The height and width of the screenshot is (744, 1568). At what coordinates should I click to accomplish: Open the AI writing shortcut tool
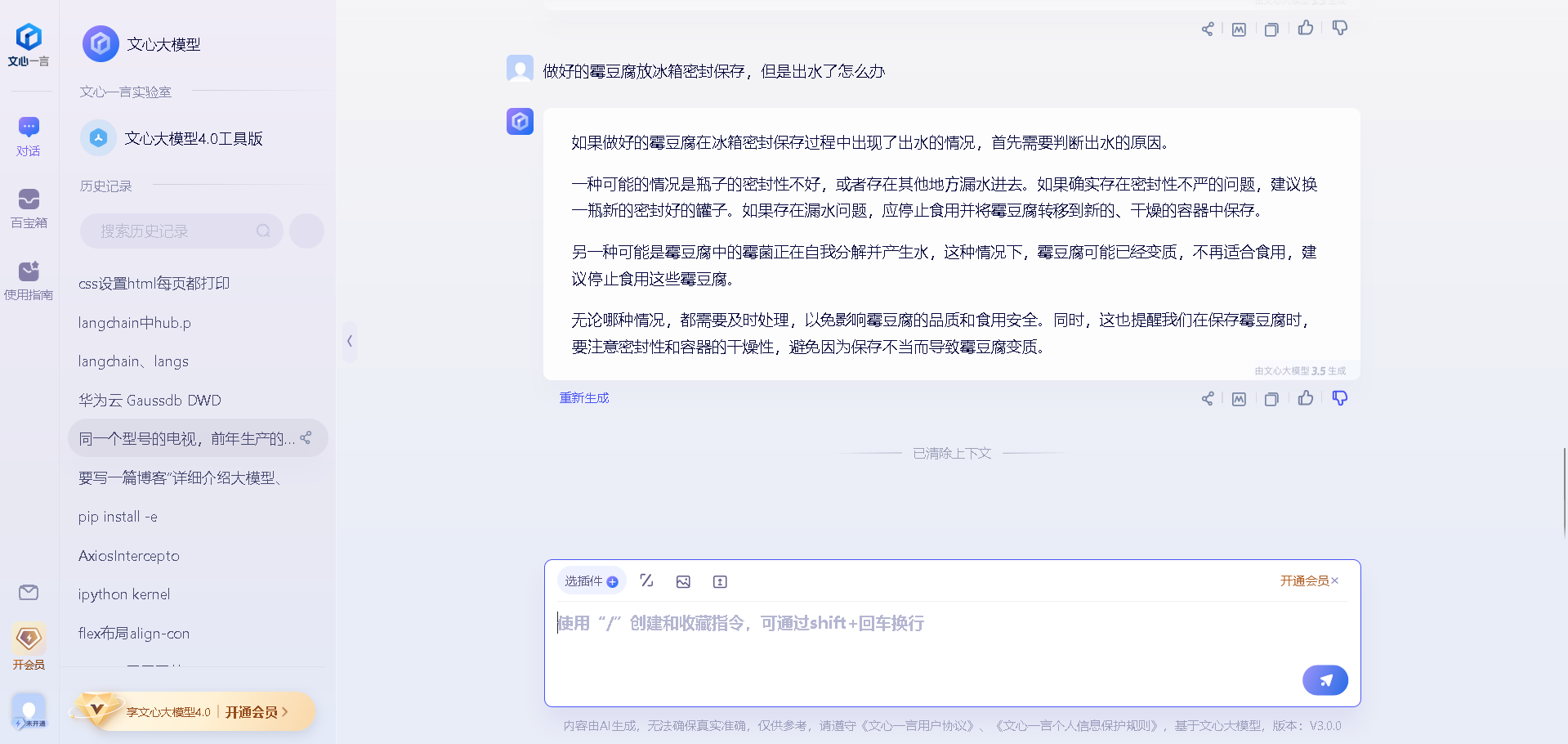point(646,580)
